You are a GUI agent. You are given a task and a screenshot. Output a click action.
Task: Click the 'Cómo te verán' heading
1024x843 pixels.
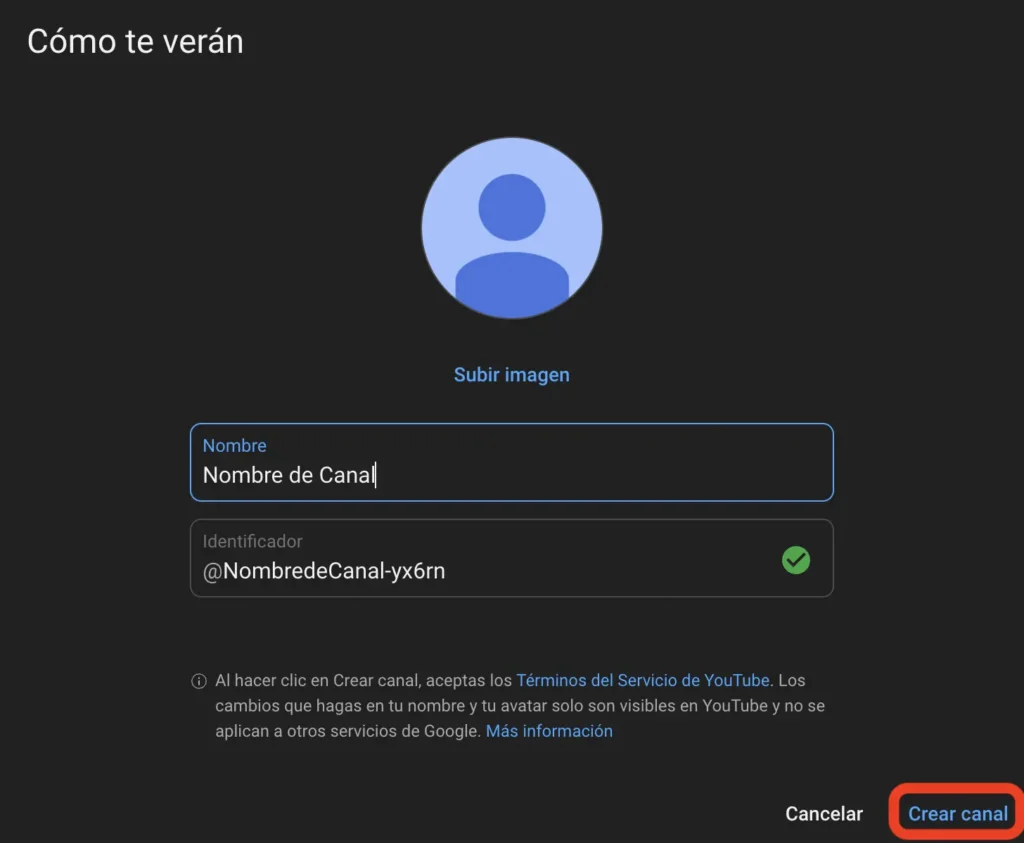pyautogui.click(x=135, y=42)
